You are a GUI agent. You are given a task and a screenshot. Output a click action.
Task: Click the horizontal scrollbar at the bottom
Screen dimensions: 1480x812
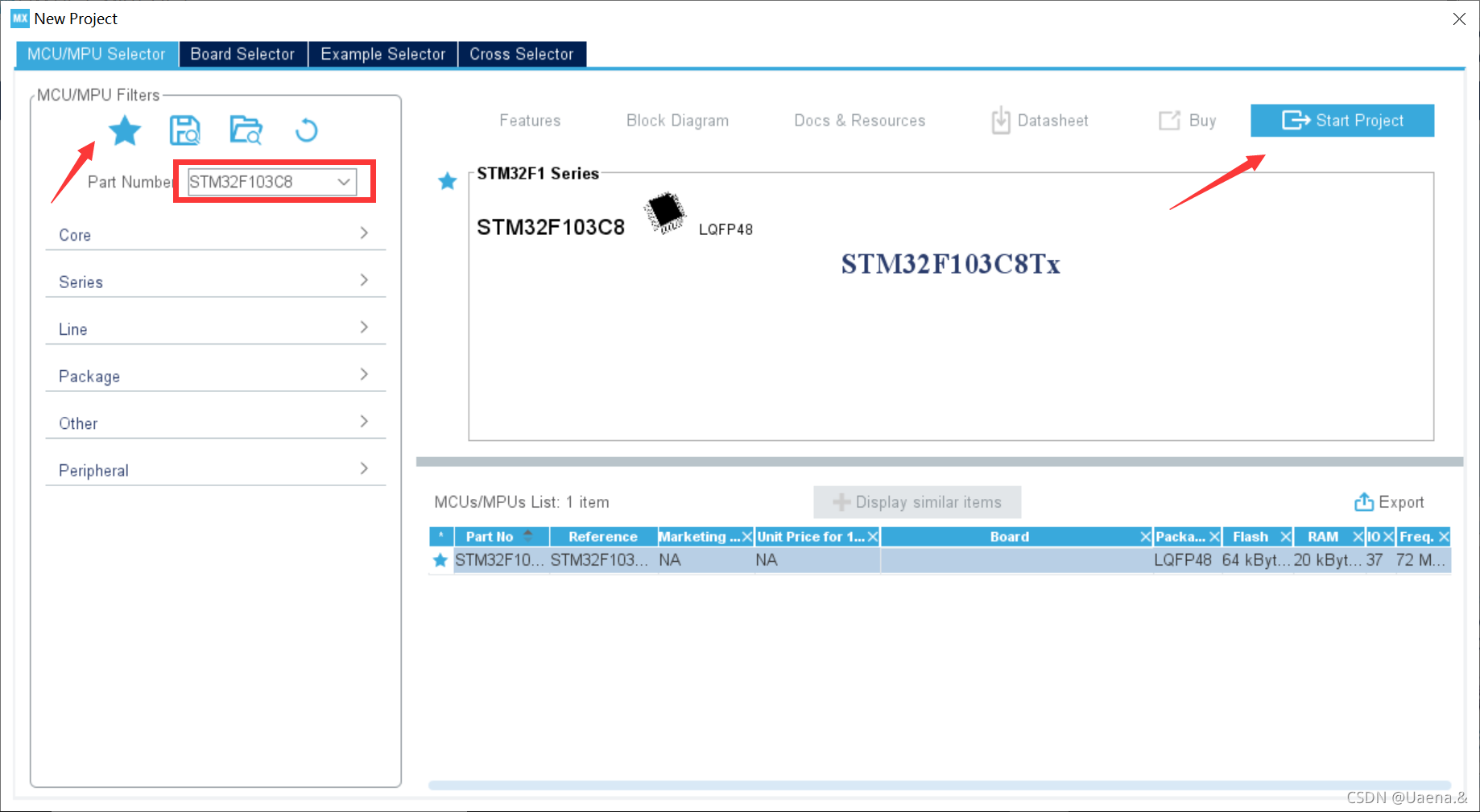pyautogui.click(x=939, y=785)
